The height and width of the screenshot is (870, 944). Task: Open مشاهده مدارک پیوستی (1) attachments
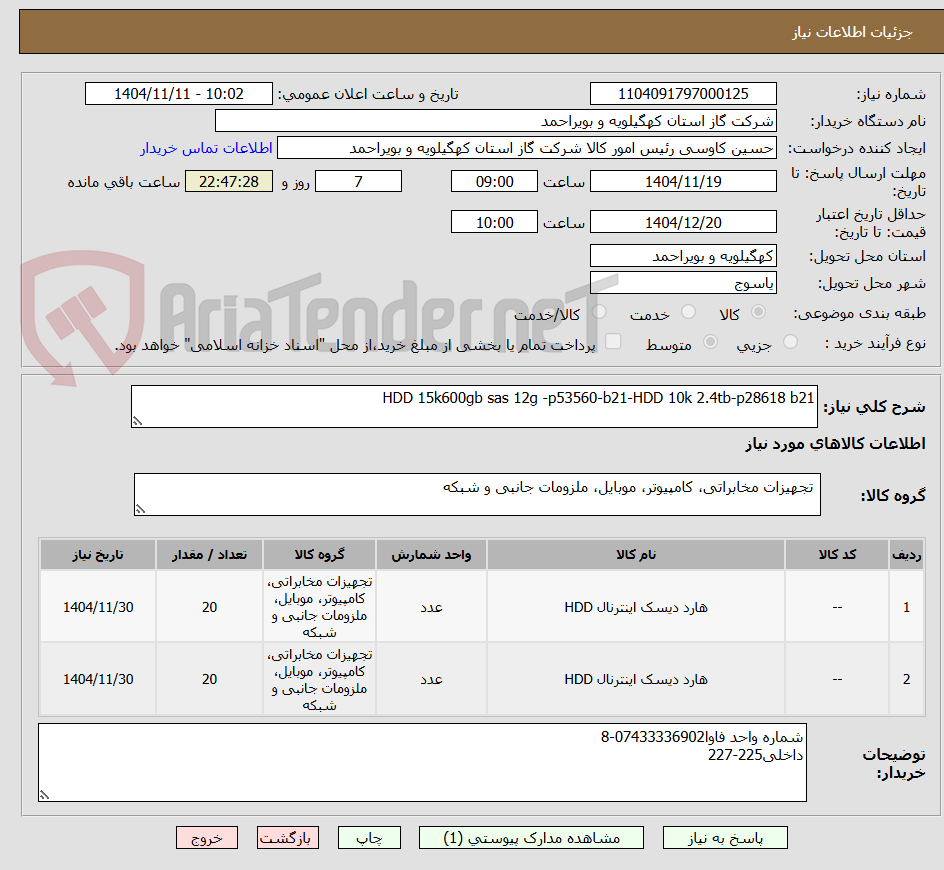click(531, 837)
